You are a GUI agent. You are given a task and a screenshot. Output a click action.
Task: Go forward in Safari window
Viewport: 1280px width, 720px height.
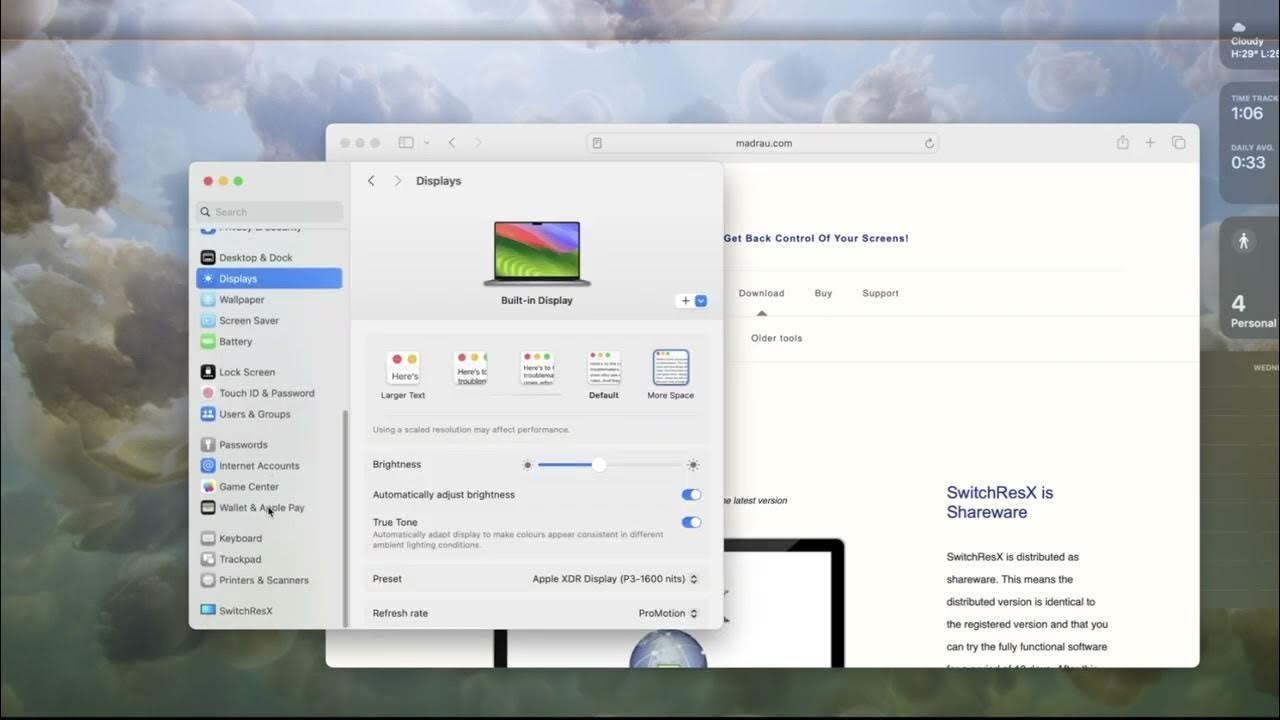(477, 143)
